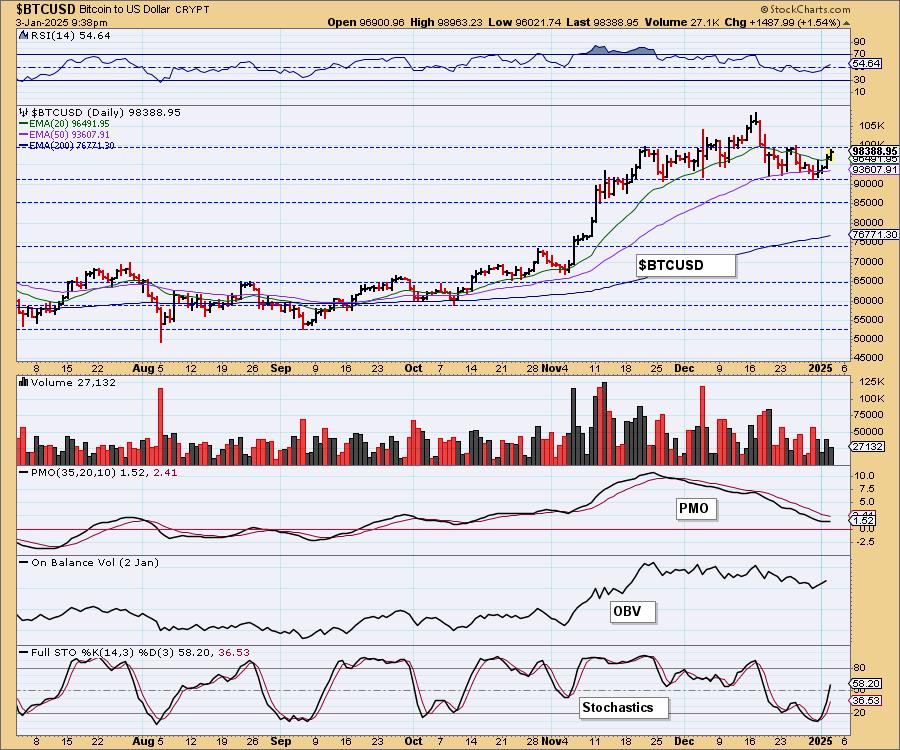Click the 'Chg +1487.99 (+1.54%)' value
Viewport: 900px width, 750px height.
point(782,22)
